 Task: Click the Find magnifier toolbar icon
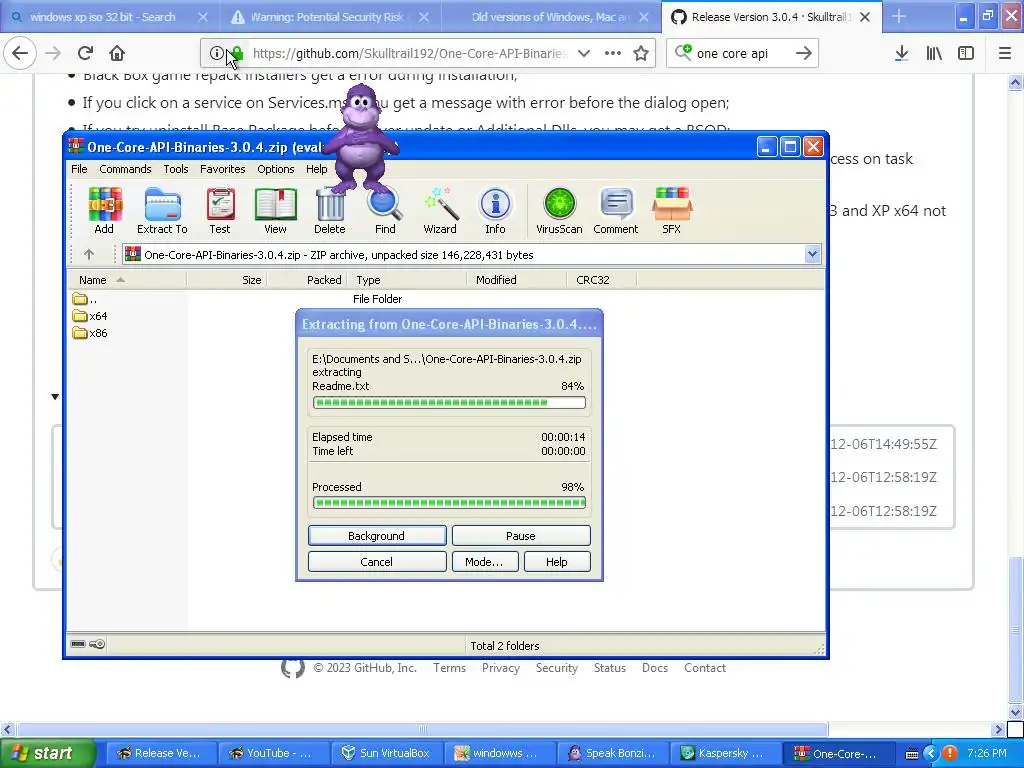click(x=385, y=210)
